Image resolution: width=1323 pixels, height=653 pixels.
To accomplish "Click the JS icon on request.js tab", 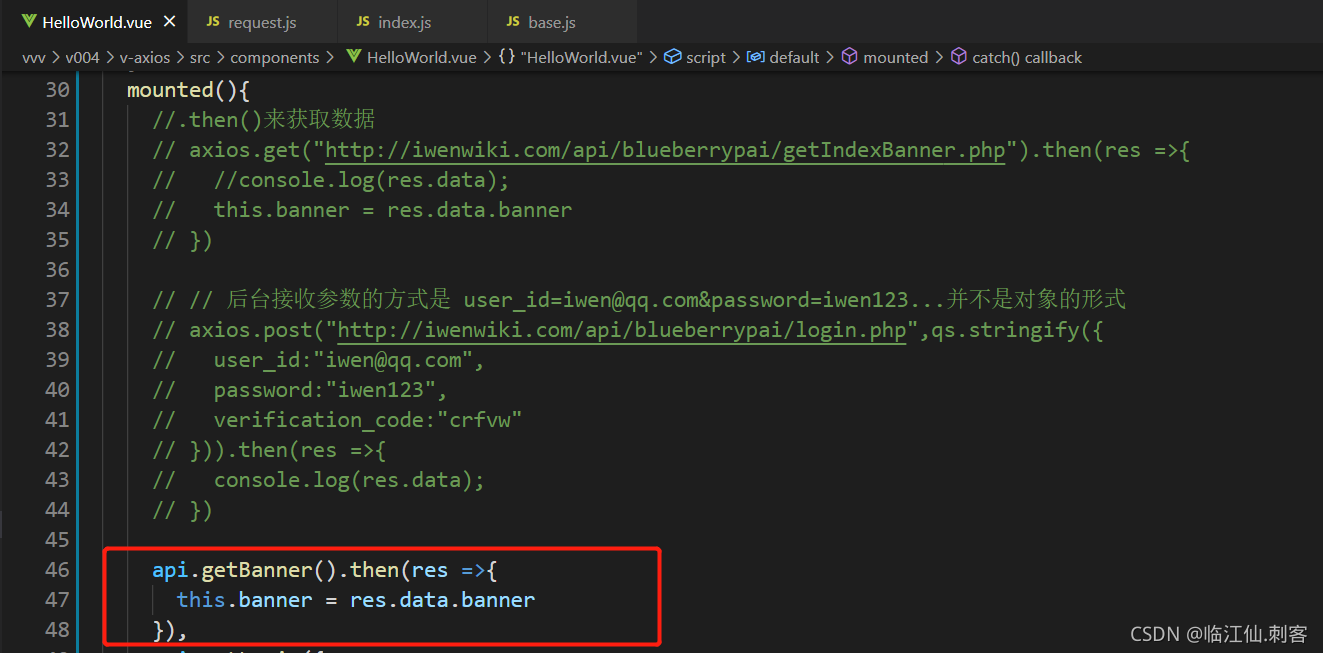I will point(213,21).
